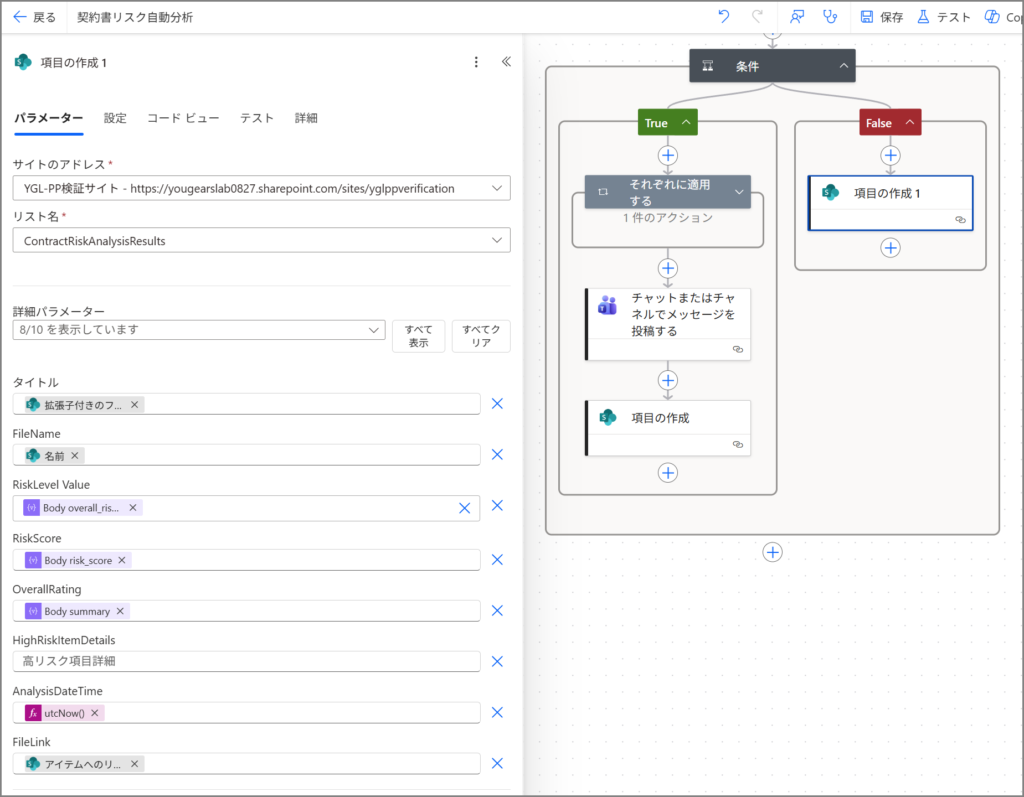
Task: Remove the FileName parameter with its X
Action: (x=497, y=455)
